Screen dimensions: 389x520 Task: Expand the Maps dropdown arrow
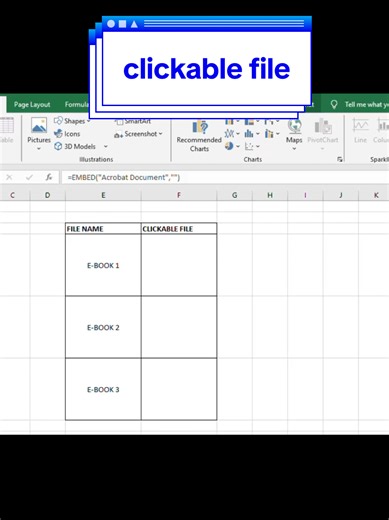coord(294,149)
